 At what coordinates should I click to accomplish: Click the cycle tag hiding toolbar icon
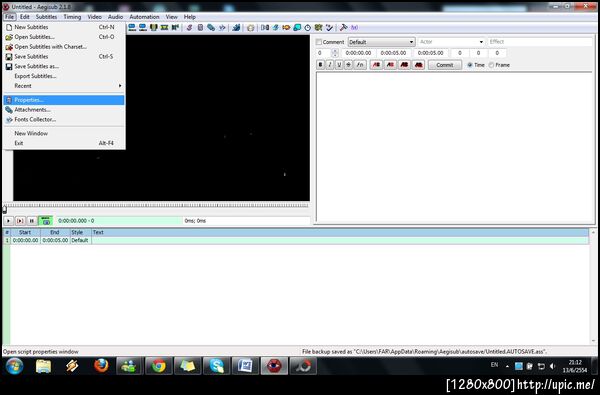pyautogui.click(x=354, y=28)
